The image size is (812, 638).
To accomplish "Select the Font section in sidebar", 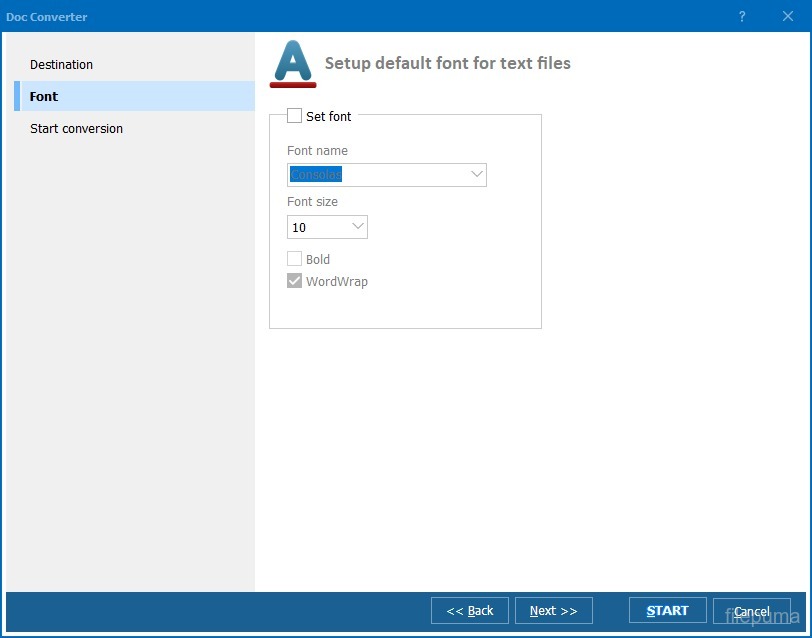I will [44, 96].
